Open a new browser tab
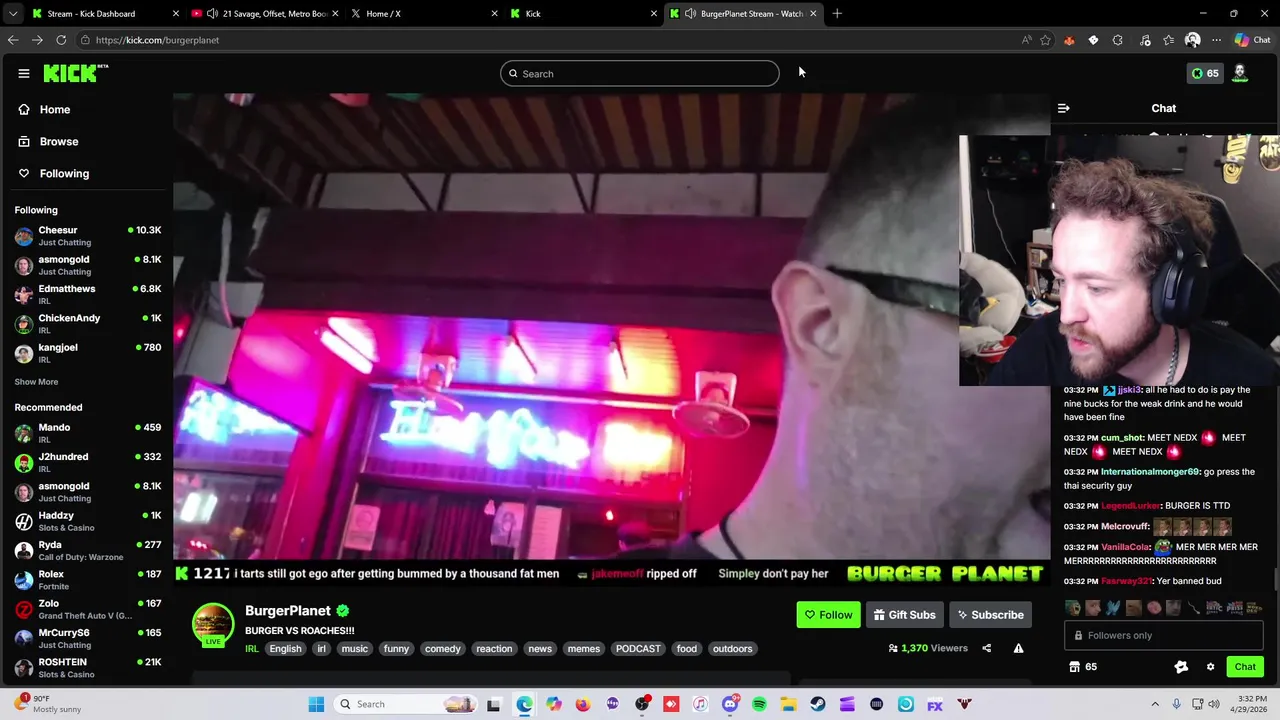Screen dimensions: 1280x720 tap(837, 13)
